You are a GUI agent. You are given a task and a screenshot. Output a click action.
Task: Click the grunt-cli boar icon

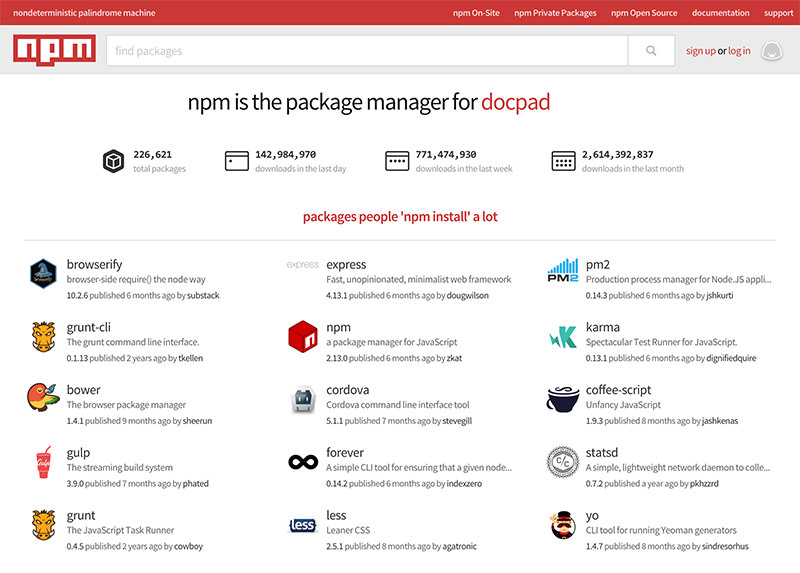43,336
